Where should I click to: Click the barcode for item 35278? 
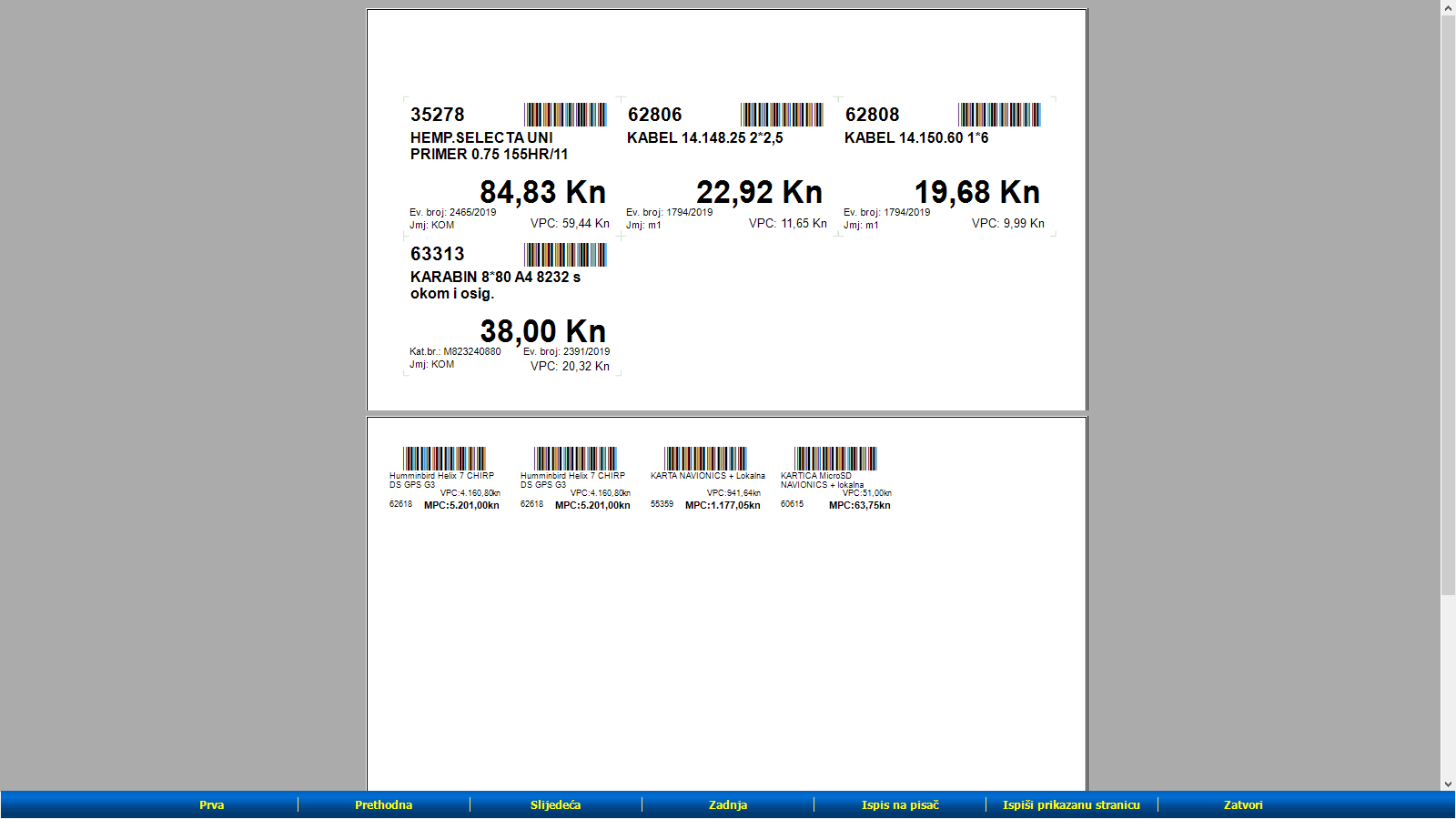point(565,115)
